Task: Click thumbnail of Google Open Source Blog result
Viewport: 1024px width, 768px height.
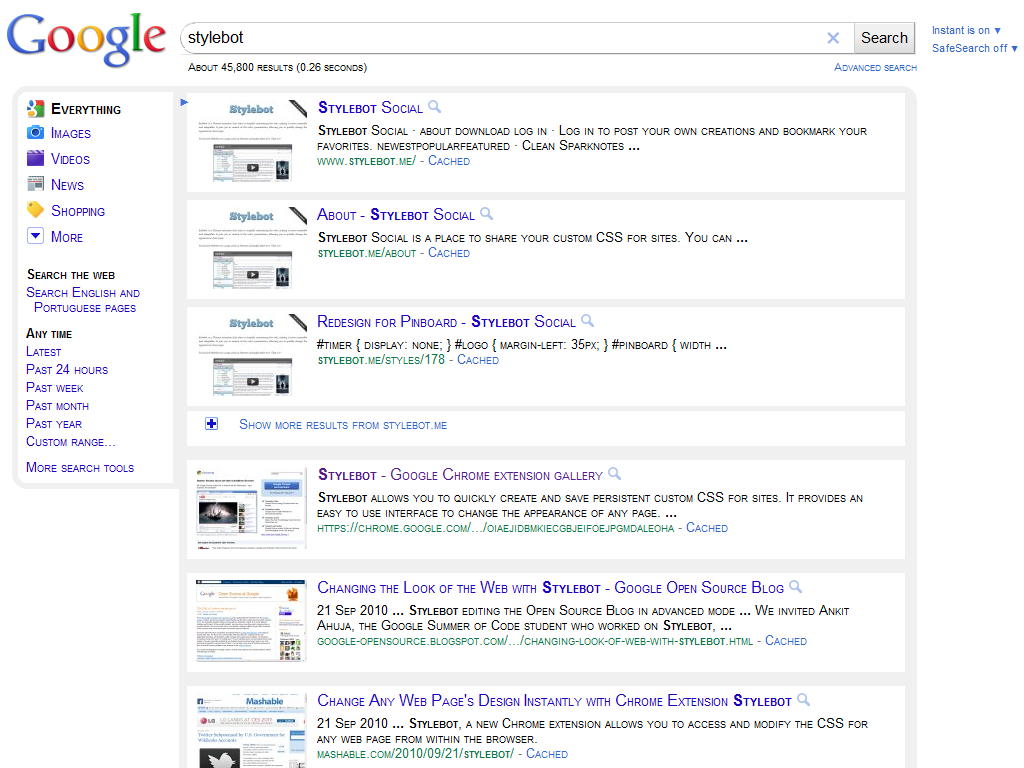Action: [252, 621]
